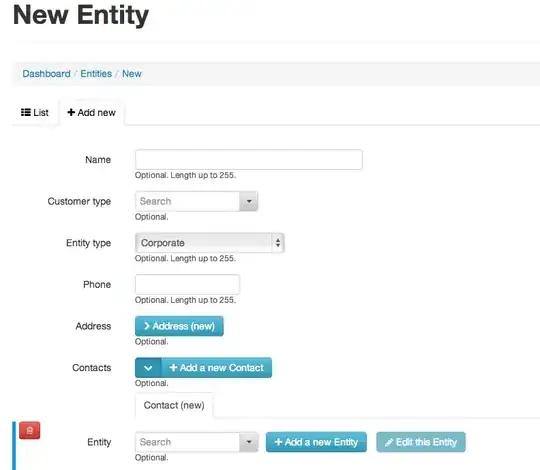The image size is (540, 470).
Task: Click the New breadcrumb link
Action: click(132, 74)
